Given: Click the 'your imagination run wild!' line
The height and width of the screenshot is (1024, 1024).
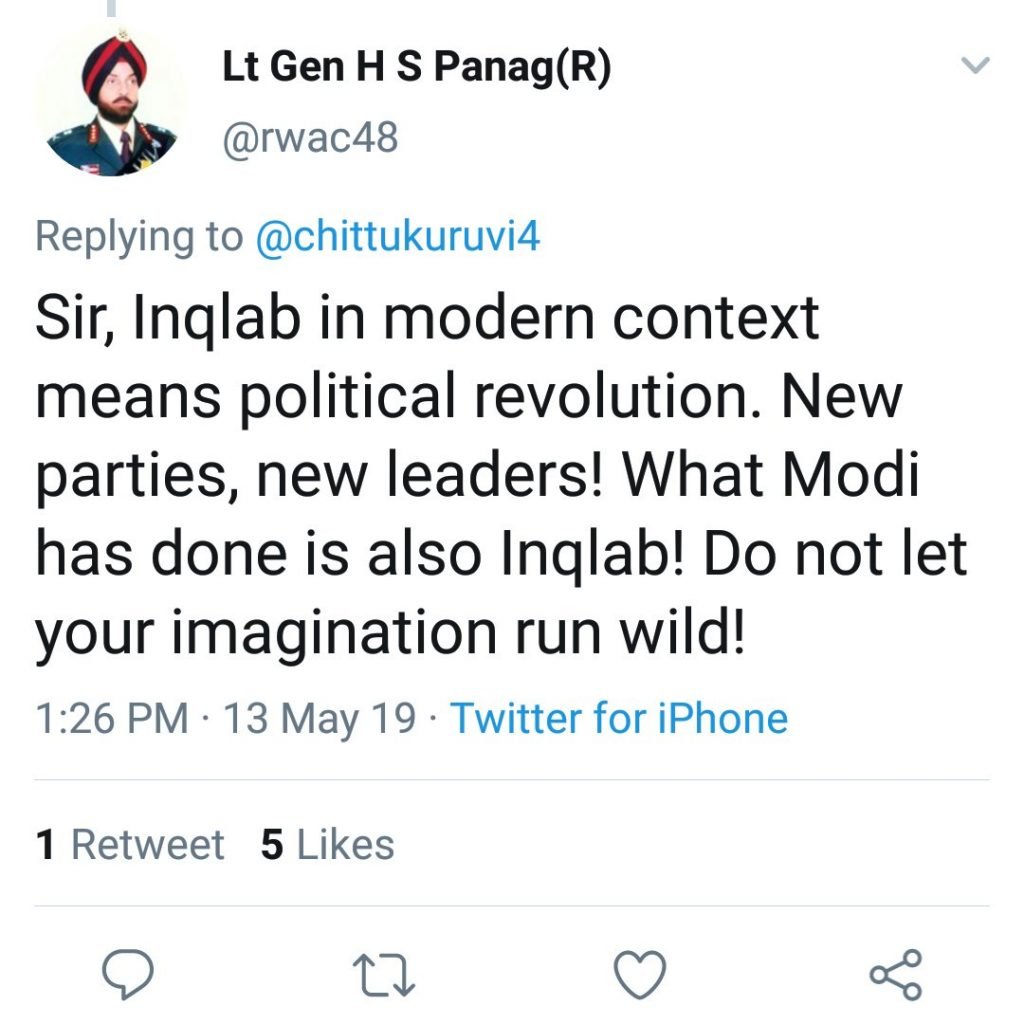Looking at the screenshot, I should pyautogui.click(x=390, y=633).
